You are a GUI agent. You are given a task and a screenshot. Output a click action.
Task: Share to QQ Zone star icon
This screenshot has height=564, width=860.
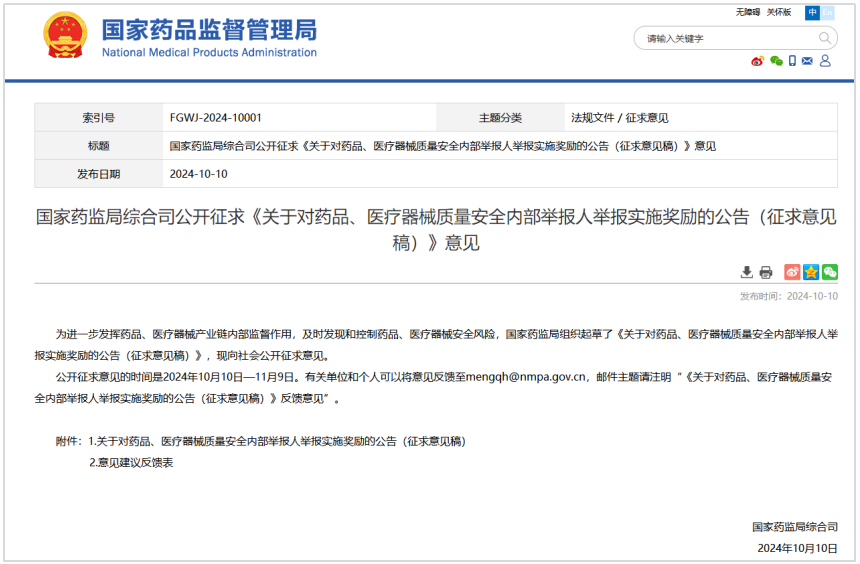click(811, 272)
